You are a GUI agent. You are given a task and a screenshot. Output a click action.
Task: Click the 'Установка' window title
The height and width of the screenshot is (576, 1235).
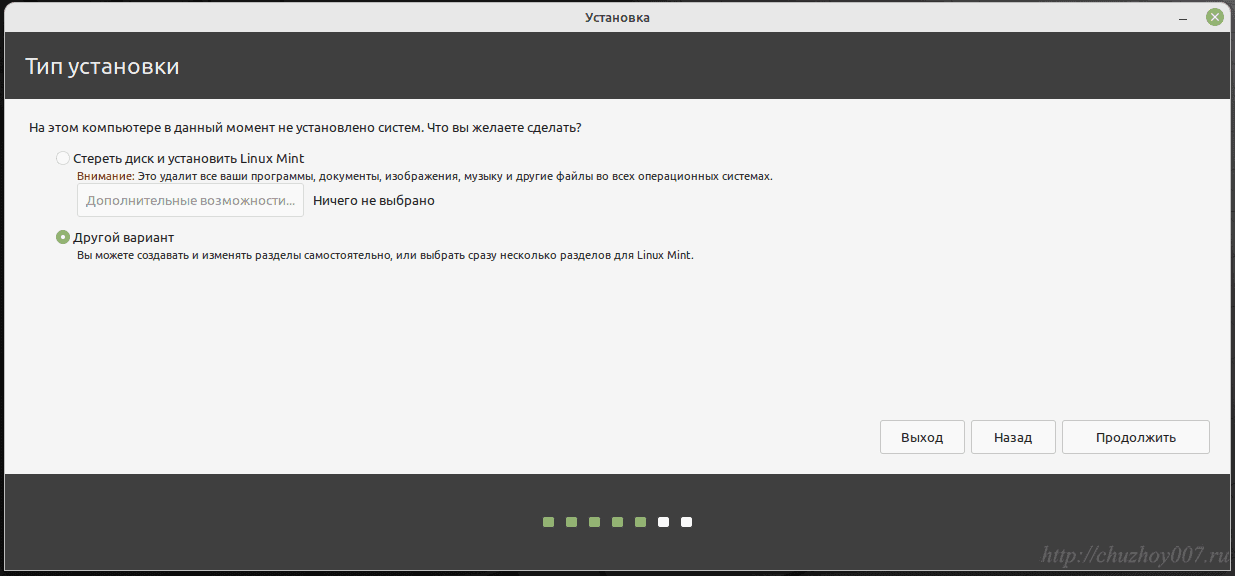[x=617, y=17]
